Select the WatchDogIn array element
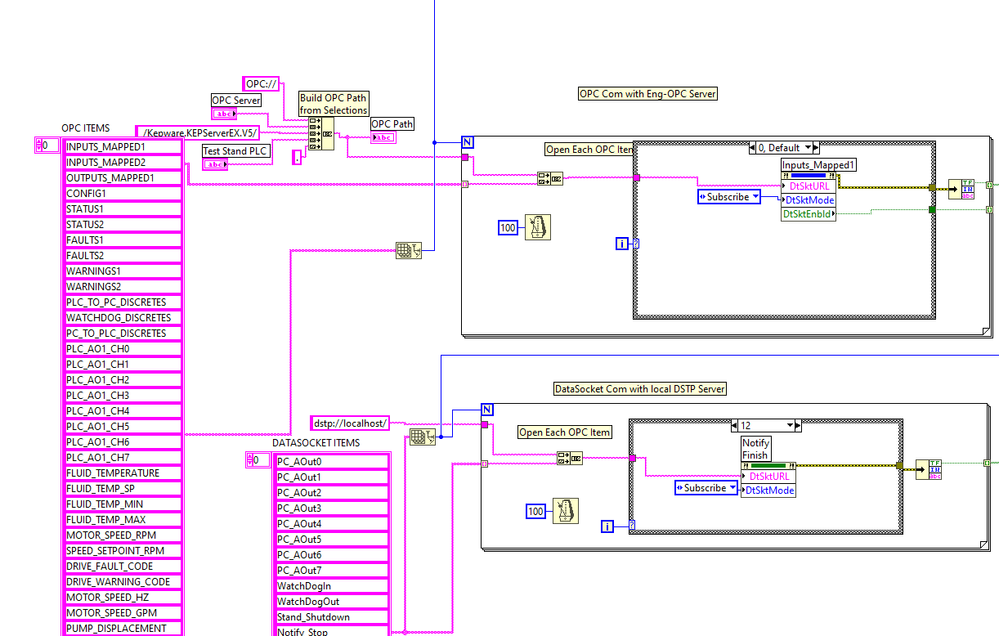 (x=332, y=586)
